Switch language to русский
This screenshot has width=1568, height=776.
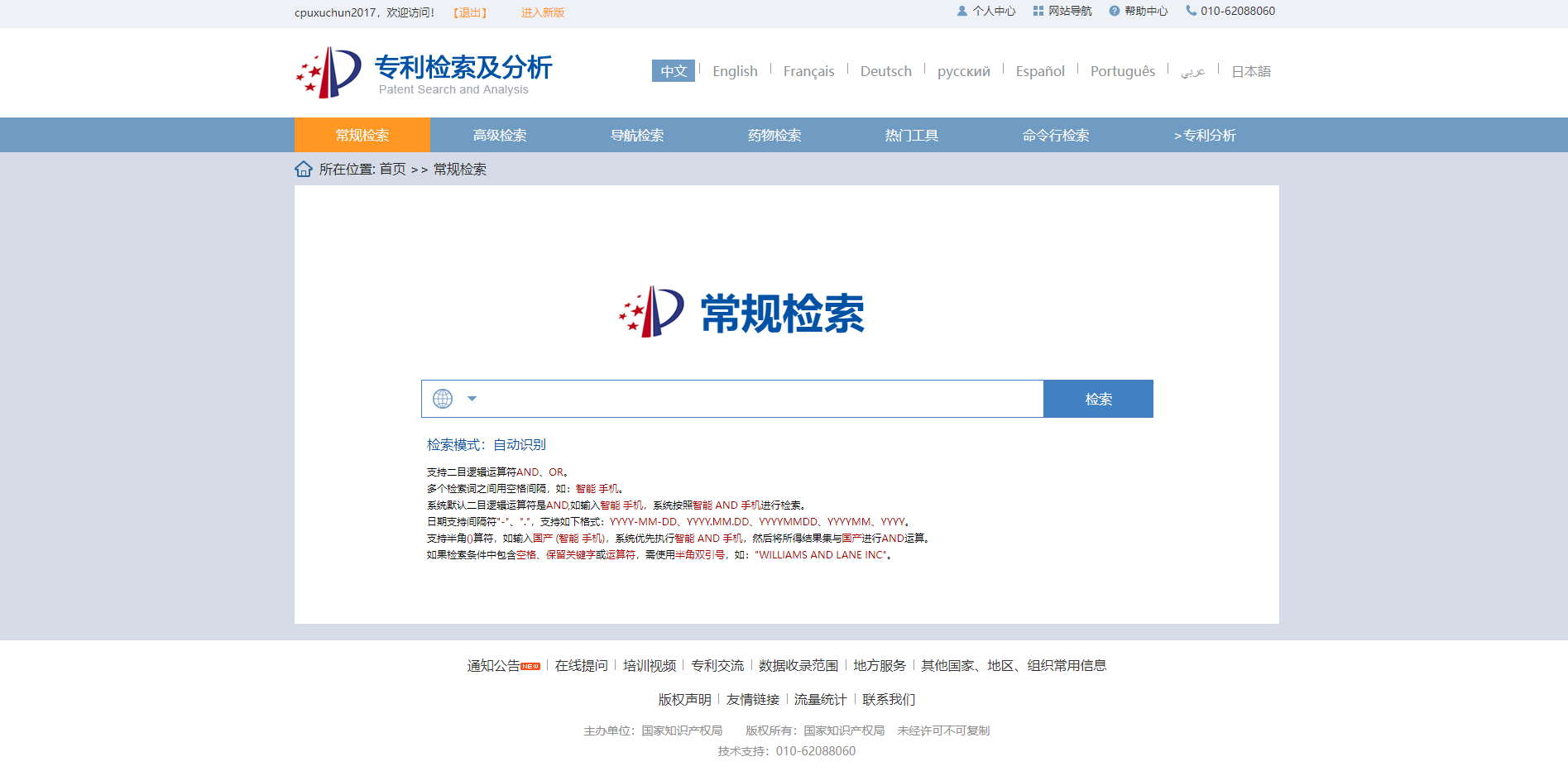963,71
